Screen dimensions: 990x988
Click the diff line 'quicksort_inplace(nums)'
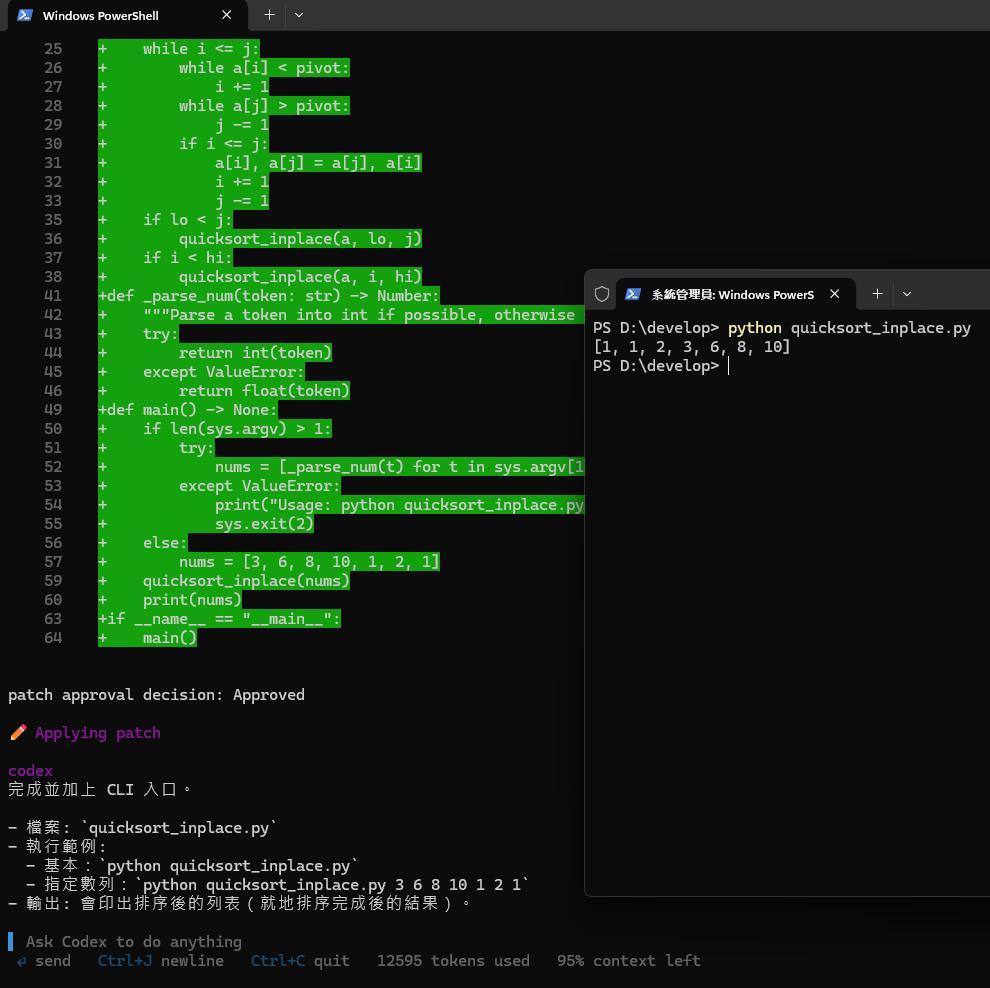point(246,580)
